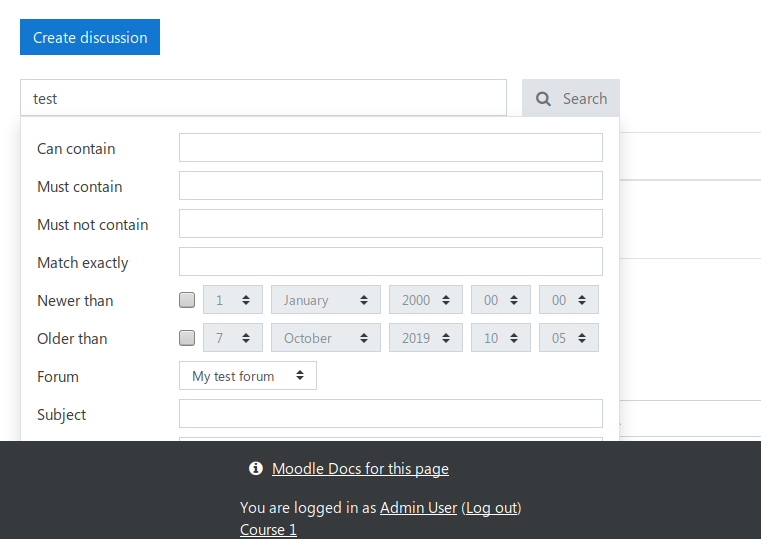Click the 'Can contain' label

coord(76,148)
